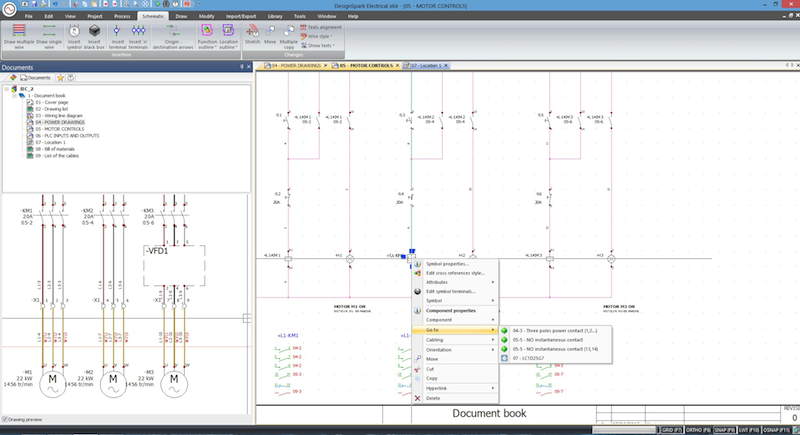This screenshot has height=435, width=800.
Task: Click the help icon in Documents panel
Action: click(x=70, y=78)
